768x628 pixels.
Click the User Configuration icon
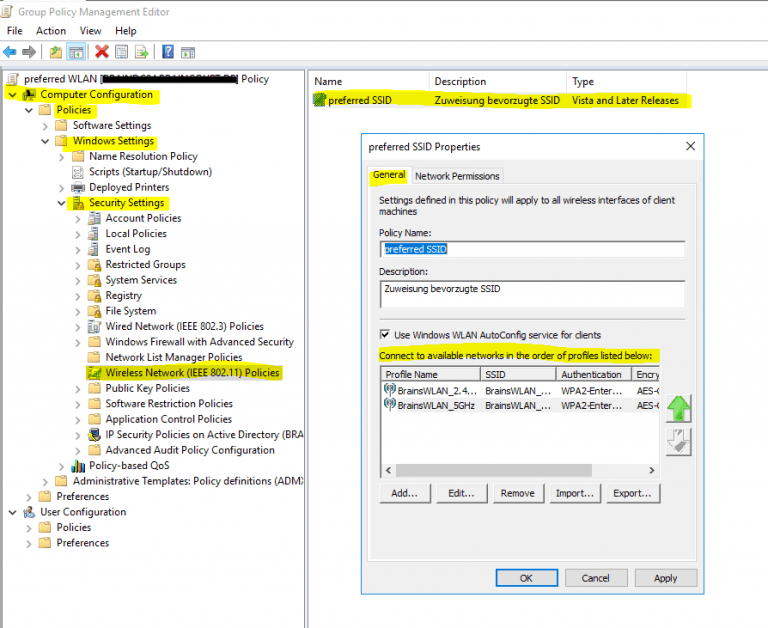tap(29, 512)
